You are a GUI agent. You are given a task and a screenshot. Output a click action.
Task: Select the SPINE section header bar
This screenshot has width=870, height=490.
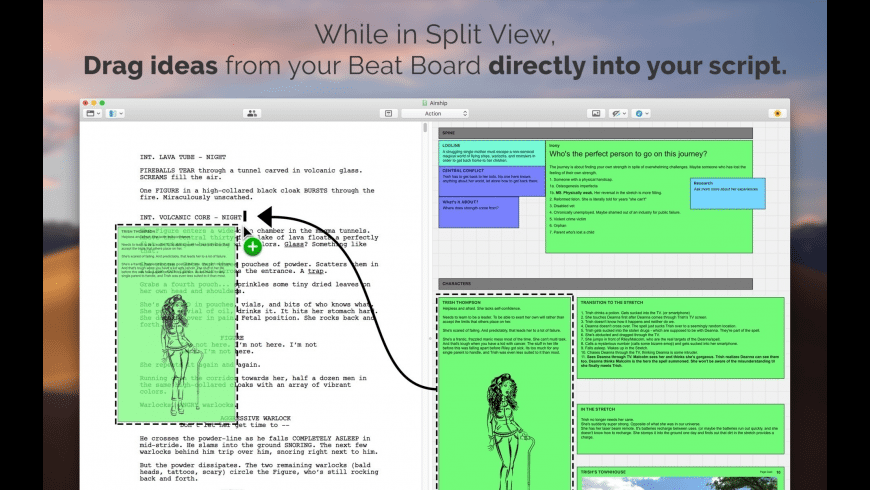point(595,133)
